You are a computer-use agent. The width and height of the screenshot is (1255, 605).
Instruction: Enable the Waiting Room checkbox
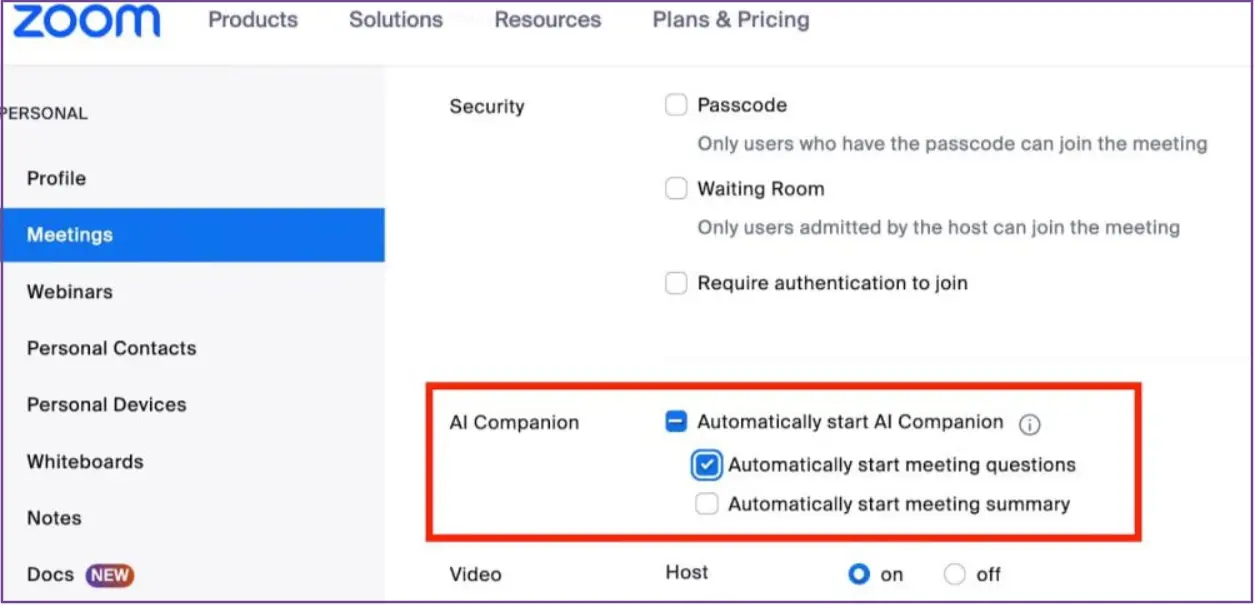tap(676, 188)
